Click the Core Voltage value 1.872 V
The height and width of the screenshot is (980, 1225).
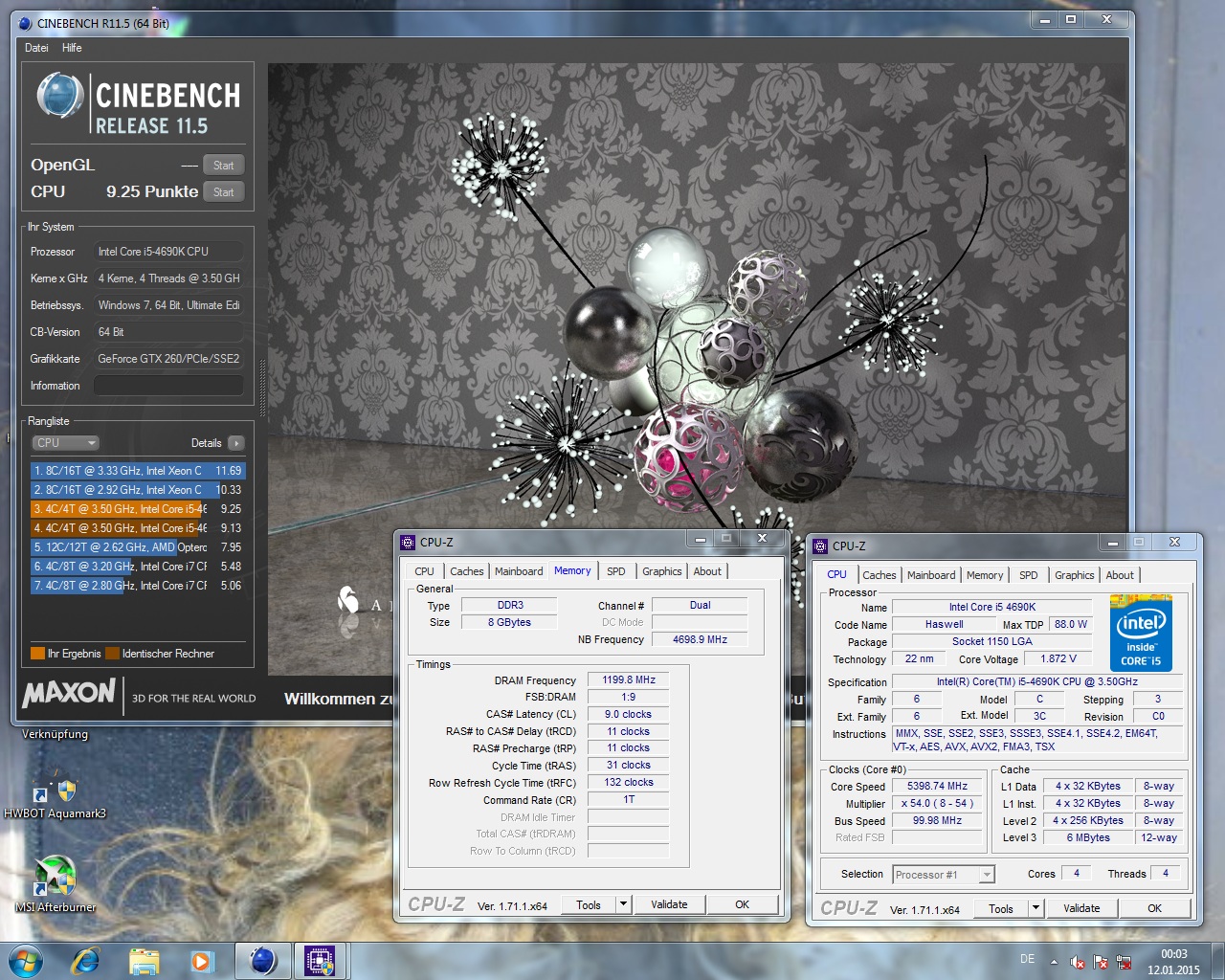(1058, 658)
